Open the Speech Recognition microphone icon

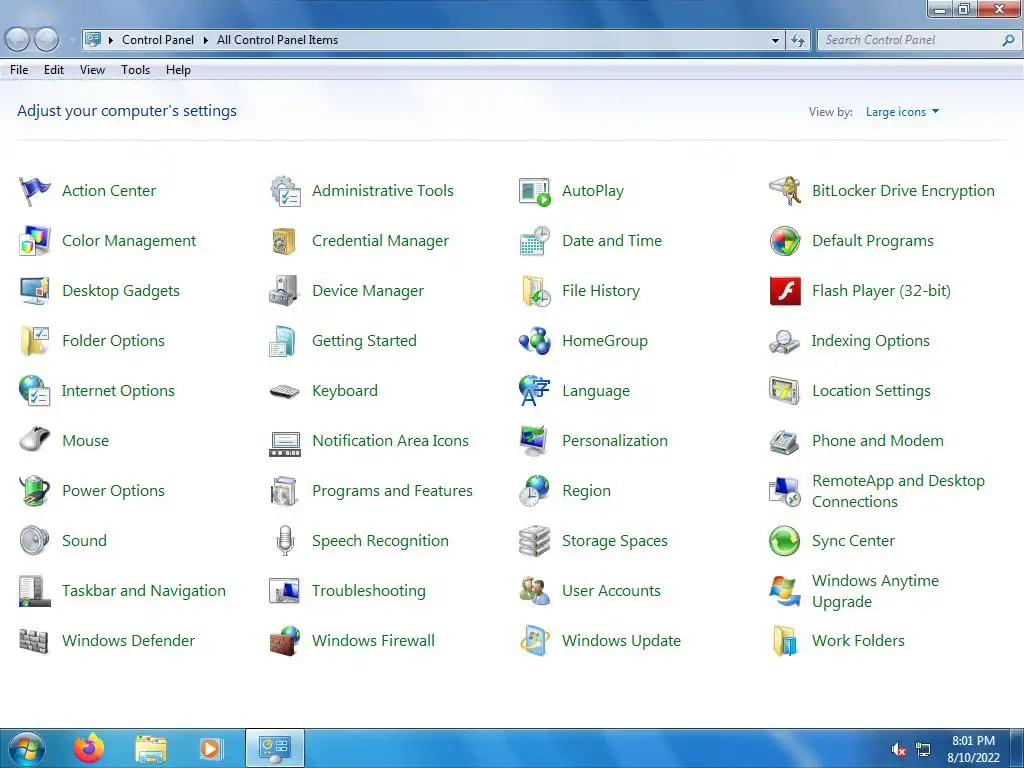tap(285, 541)
